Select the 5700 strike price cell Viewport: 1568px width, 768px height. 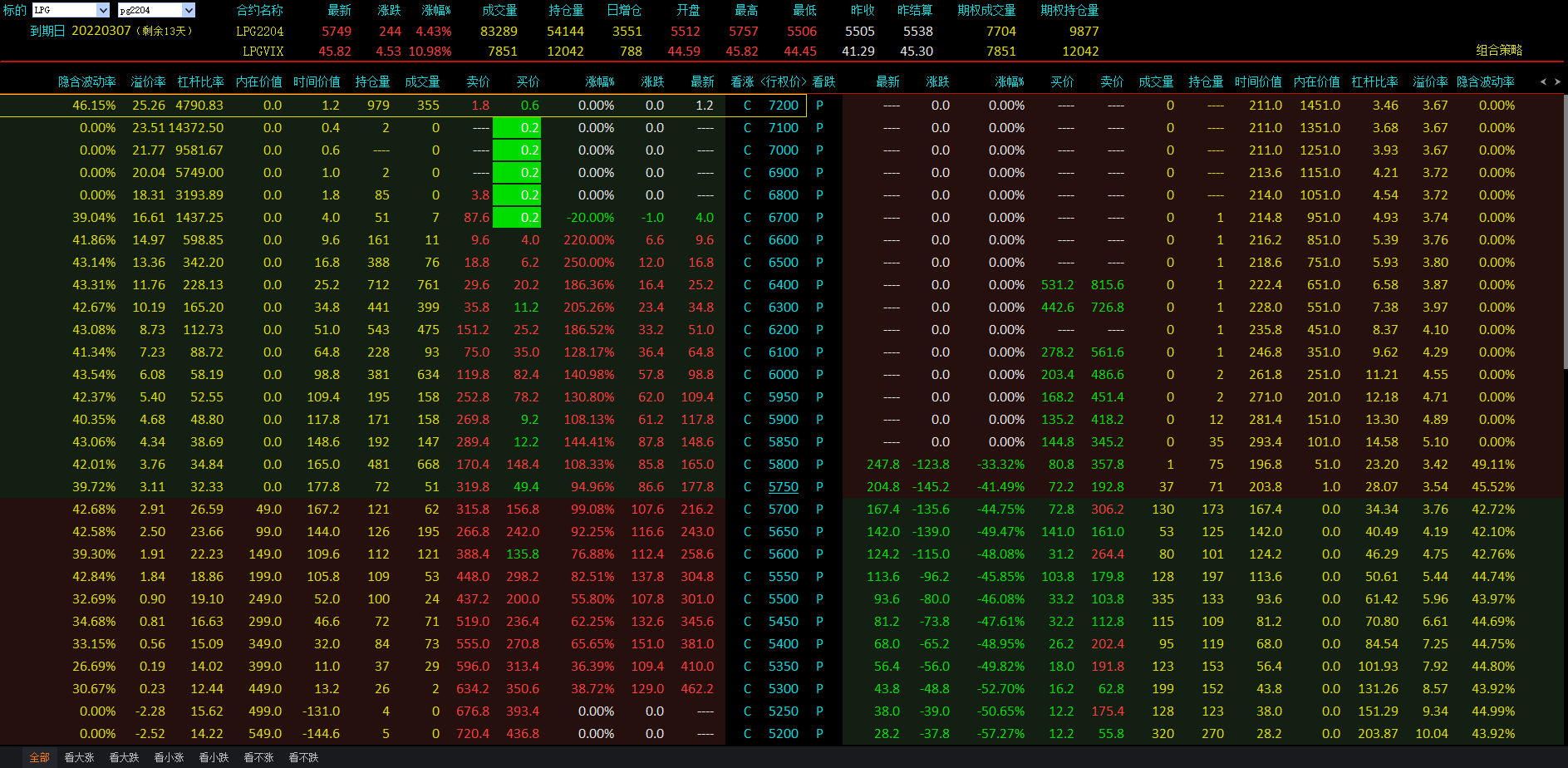pyautogui.click(x=783, y=510)
